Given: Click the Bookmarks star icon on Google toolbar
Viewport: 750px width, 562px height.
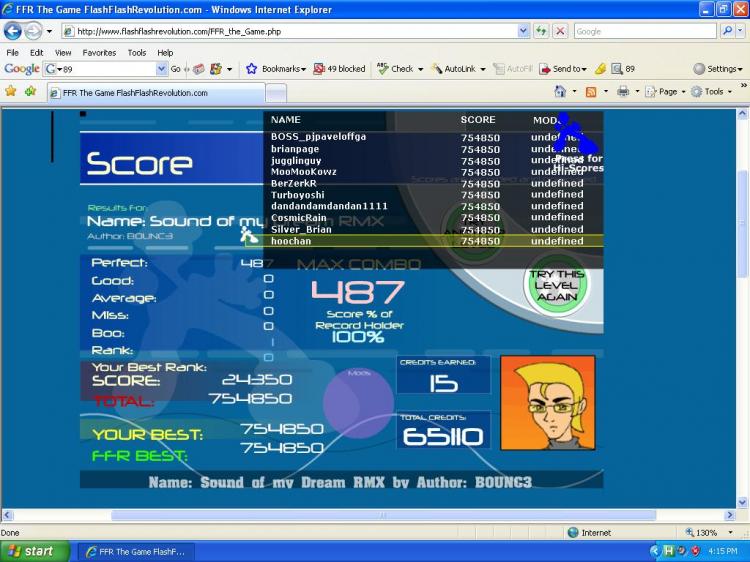Looking at the screenshot, I should coord(251,69).
